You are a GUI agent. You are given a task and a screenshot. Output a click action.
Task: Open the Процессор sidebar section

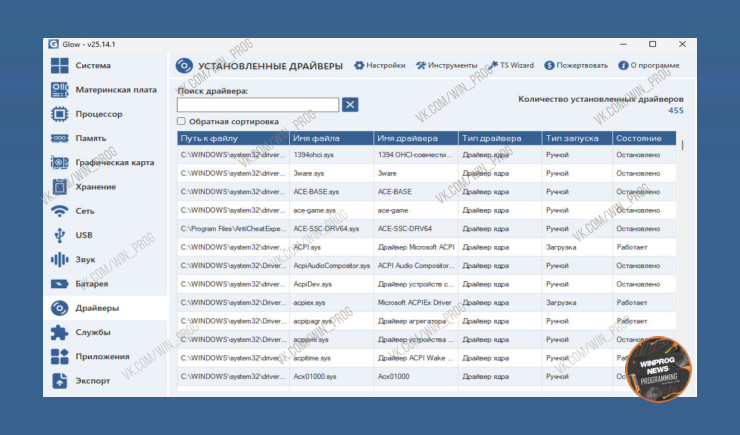[99, 114]
